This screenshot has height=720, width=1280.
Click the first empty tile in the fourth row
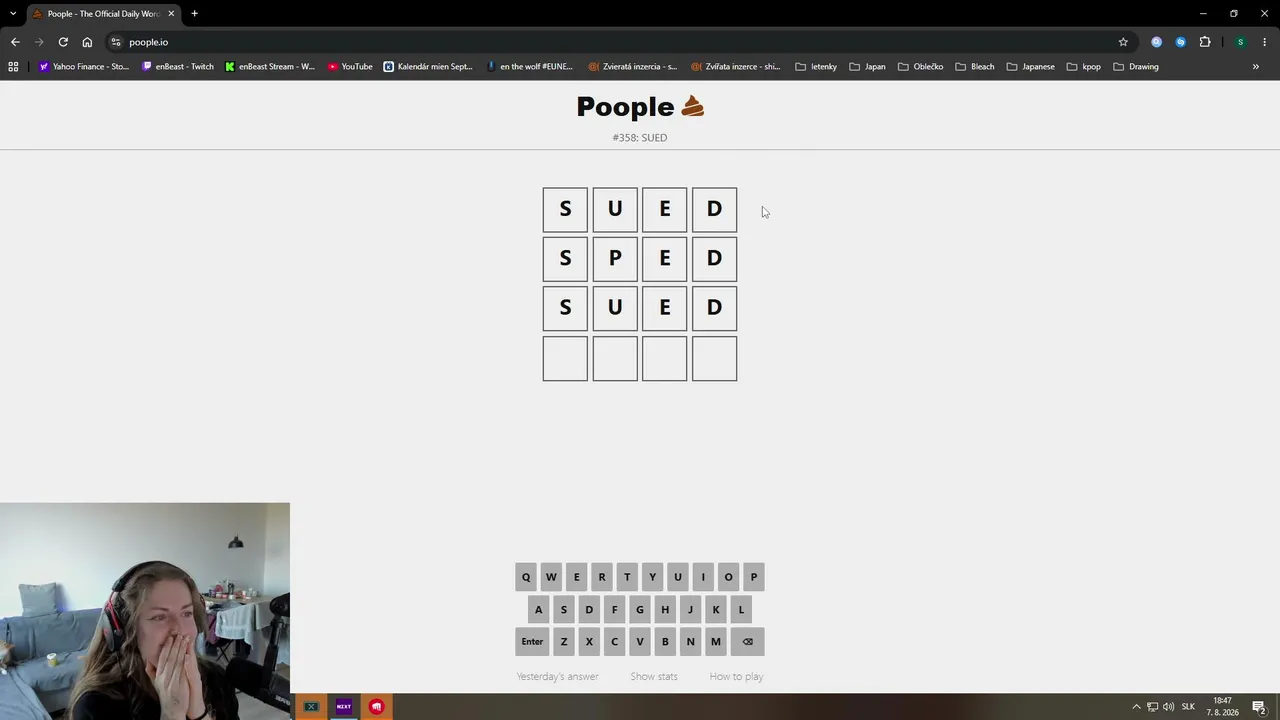[x=565, y=359]
